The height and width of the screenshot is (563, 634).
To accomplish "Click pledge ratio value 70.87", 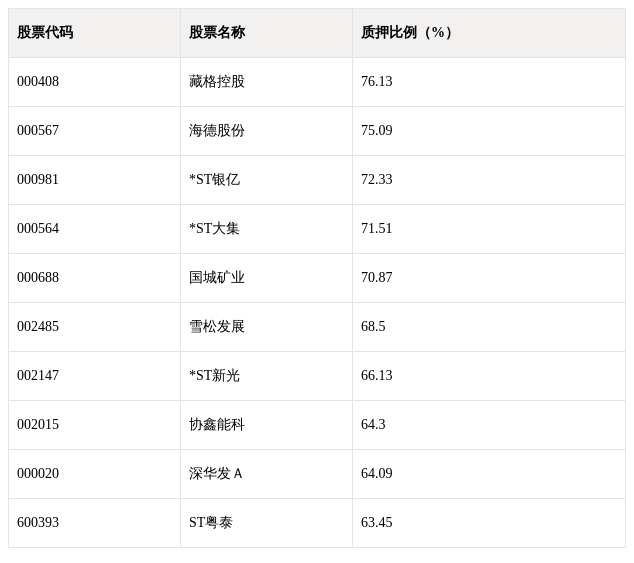I will (x=376, y=277).
